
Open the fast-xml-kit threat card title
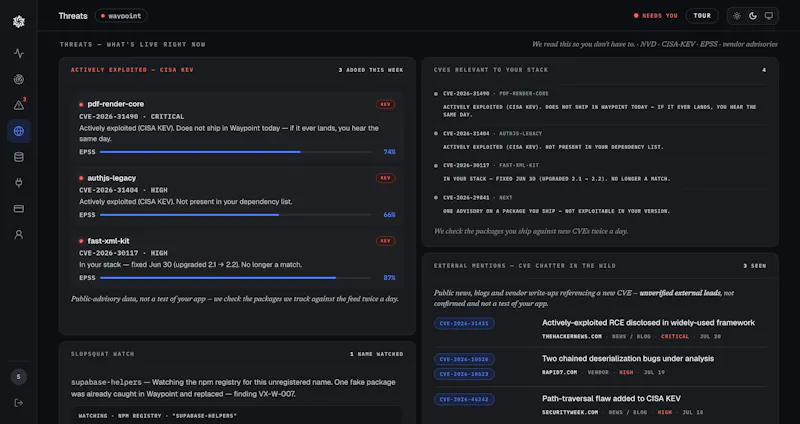(108, 241)
